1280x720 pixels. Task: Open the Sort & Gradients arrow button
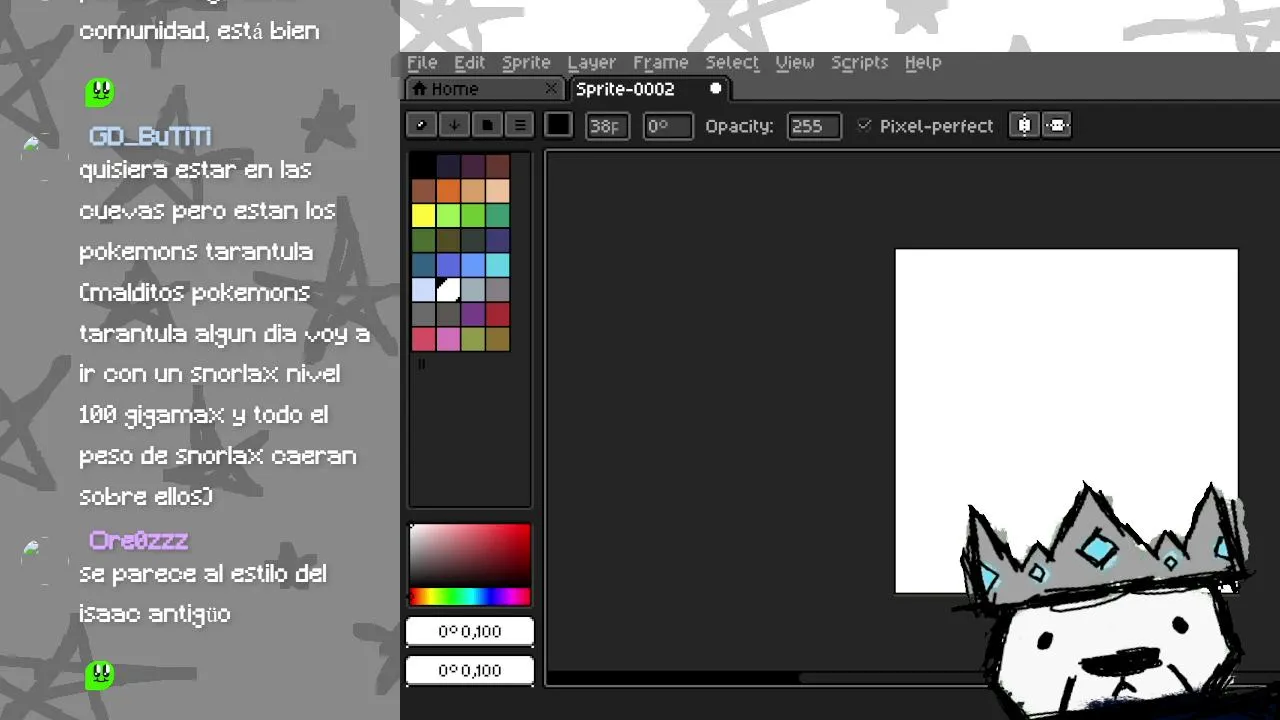(454, 125)
